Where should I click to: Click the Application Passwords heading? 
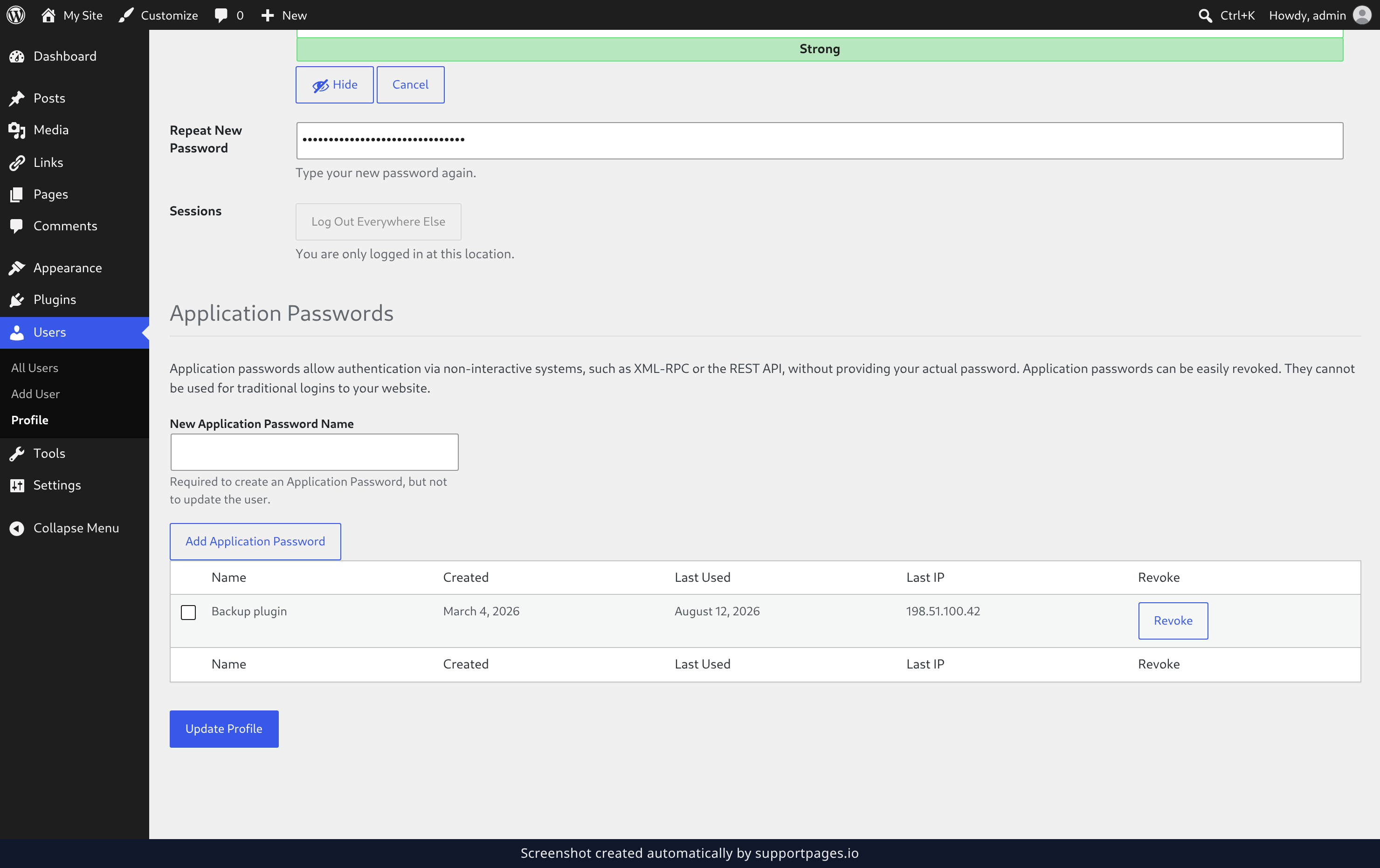[x=282, y=313]
